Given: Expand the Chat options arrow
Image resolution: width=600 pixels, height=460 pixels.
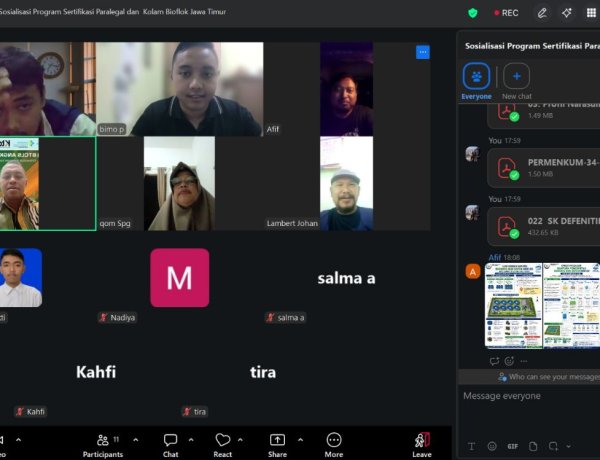Looking at the screenshot, I should pyautogui.click(x=191, y=440).
